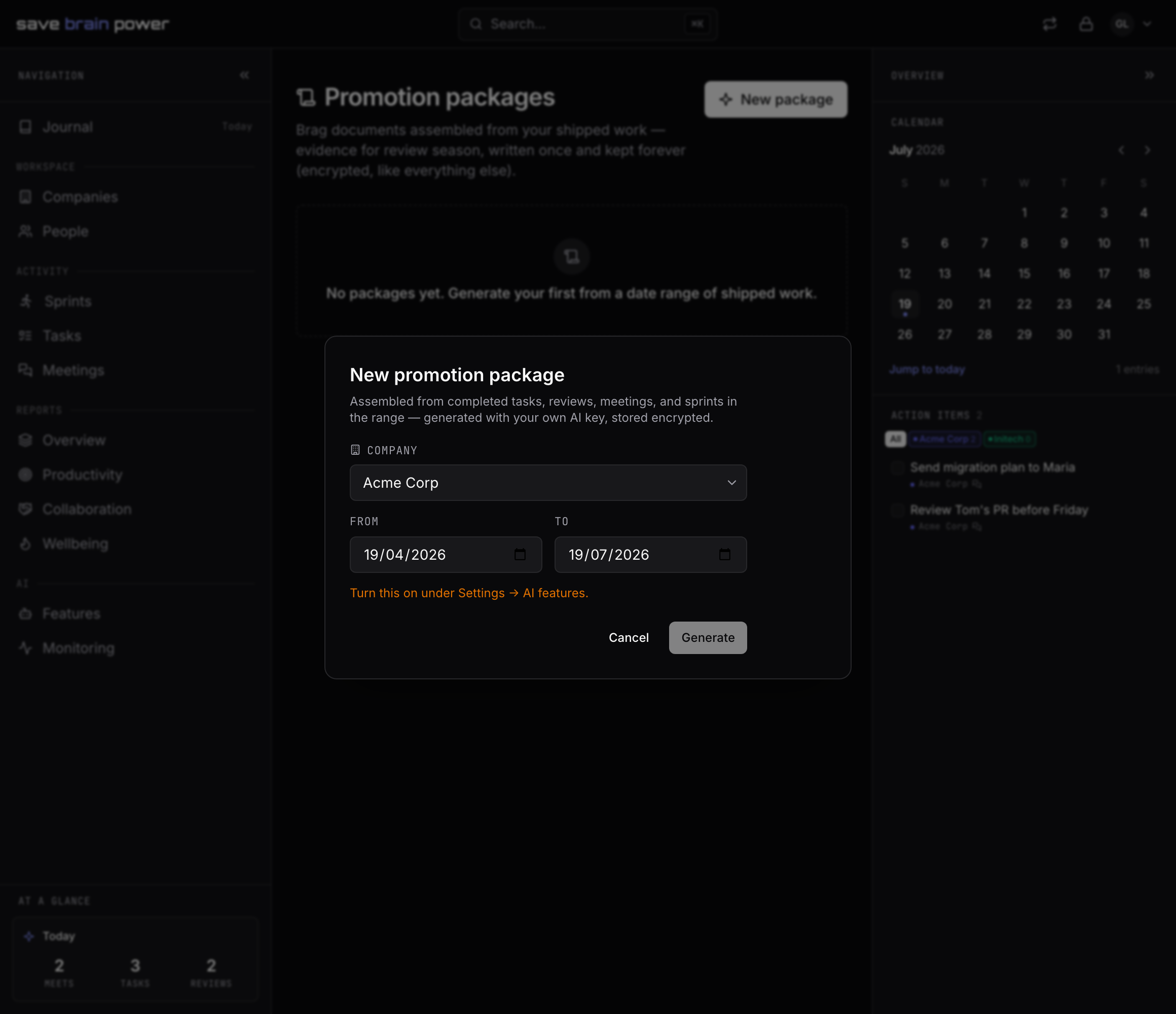The height and width of the screenshot is (1014, 1176).
Task: Open Monitoring in the sidebar
Action: click(x=135, y=648)
